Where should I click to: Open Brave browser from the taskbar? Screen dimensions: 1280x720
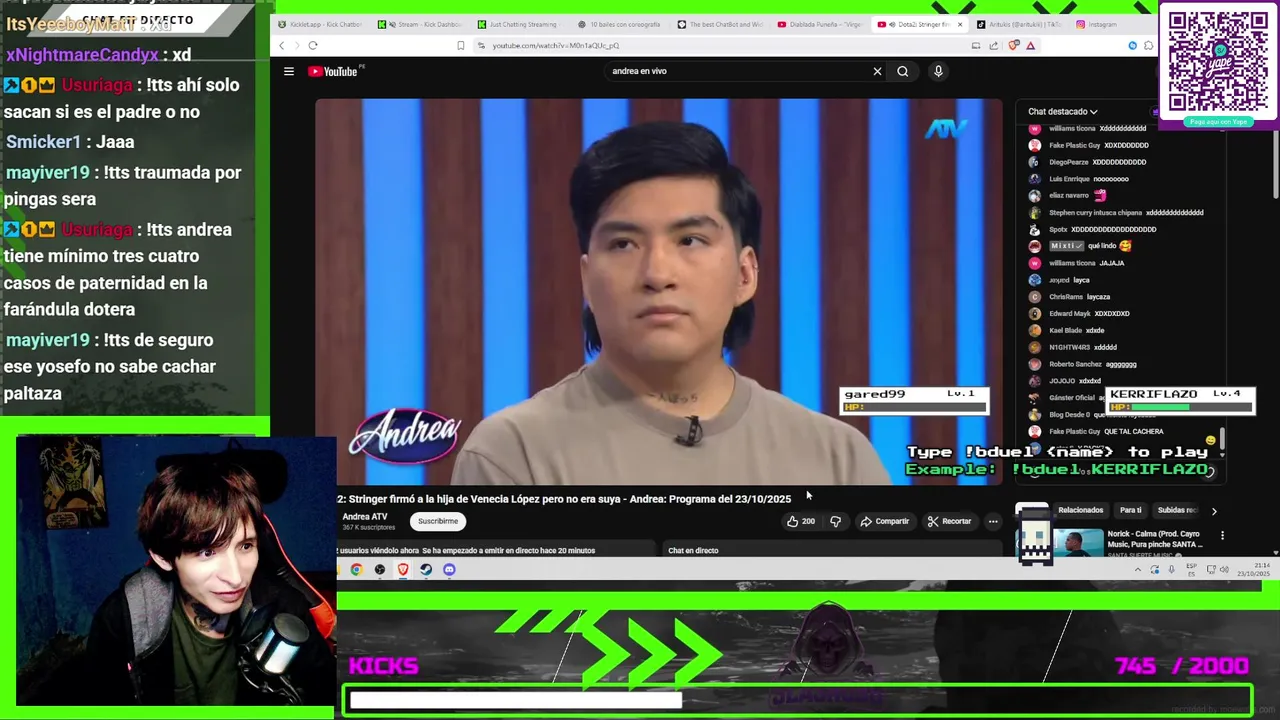403,570
